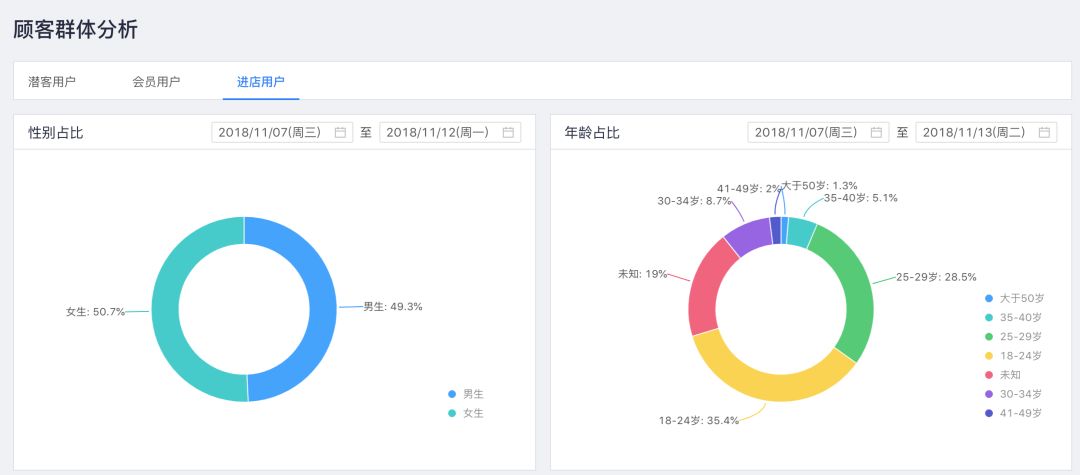Click calendar icon in gender chart end date

coord(508,132)
